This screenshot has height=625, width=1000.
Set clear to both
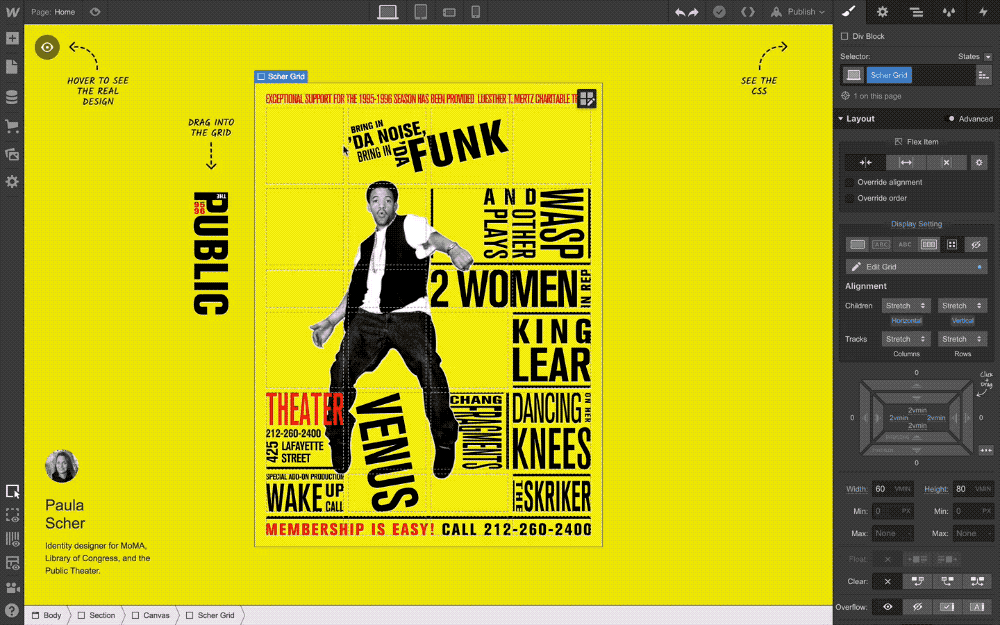pyautogui.click(x=977, y=581)
